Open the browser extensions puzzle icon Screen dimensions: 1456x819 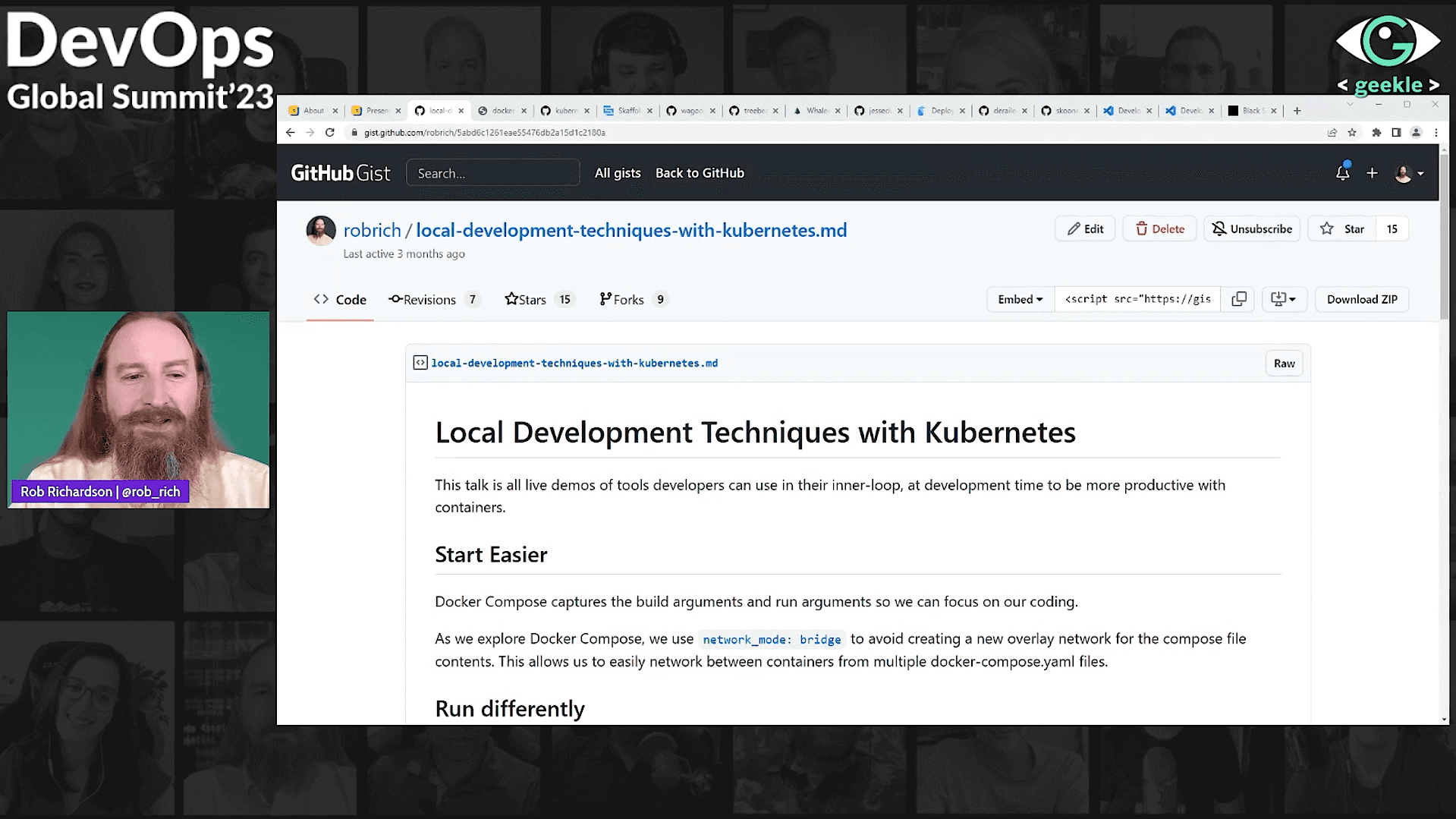[1376, 132]
